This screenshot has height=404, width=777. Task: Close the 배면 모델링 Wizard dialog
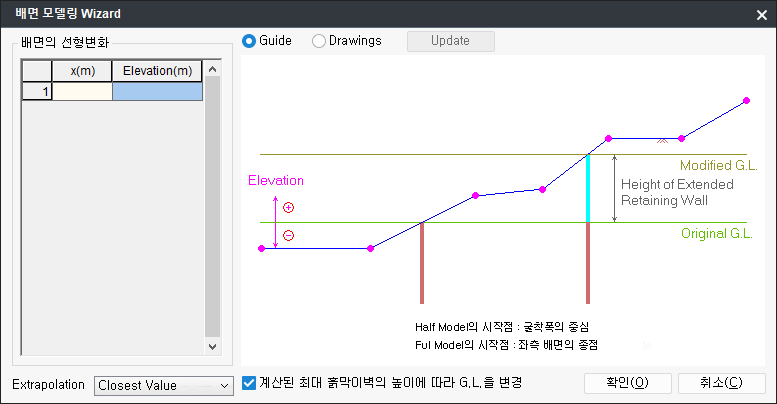(x=761, y=15)
